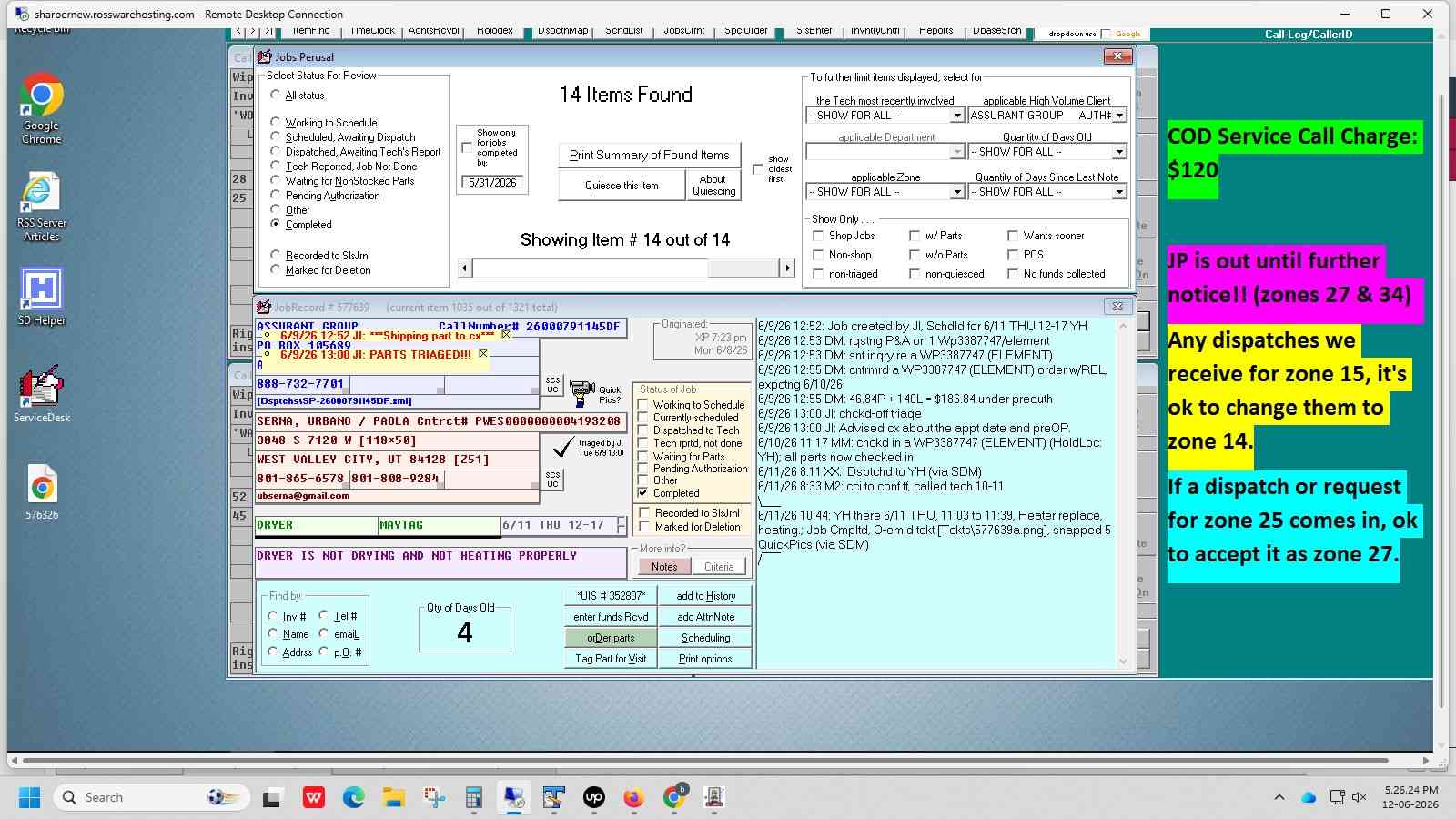Tick the No funds collected checkbox

pos(1013,274)
